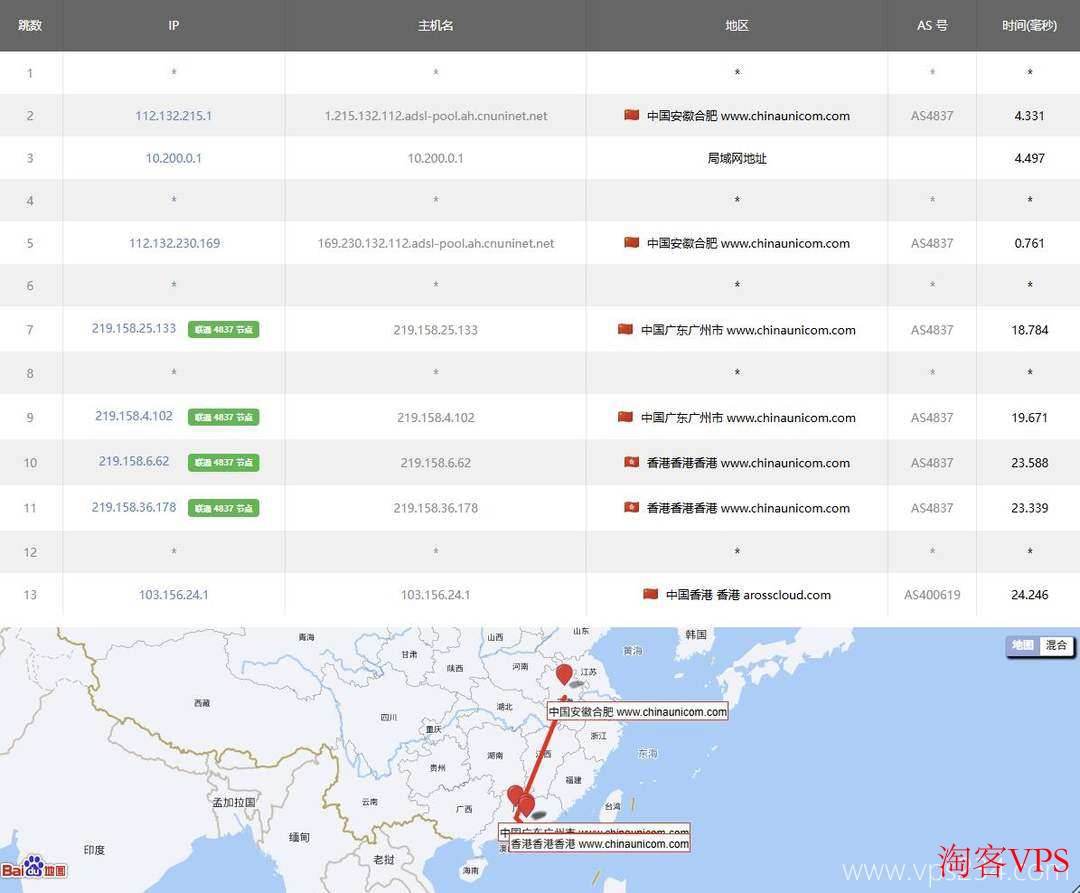
Task: Select hostname 169.230.132.112.adsl-pool.ah.cnuninet.net
Action: point(436,243)
